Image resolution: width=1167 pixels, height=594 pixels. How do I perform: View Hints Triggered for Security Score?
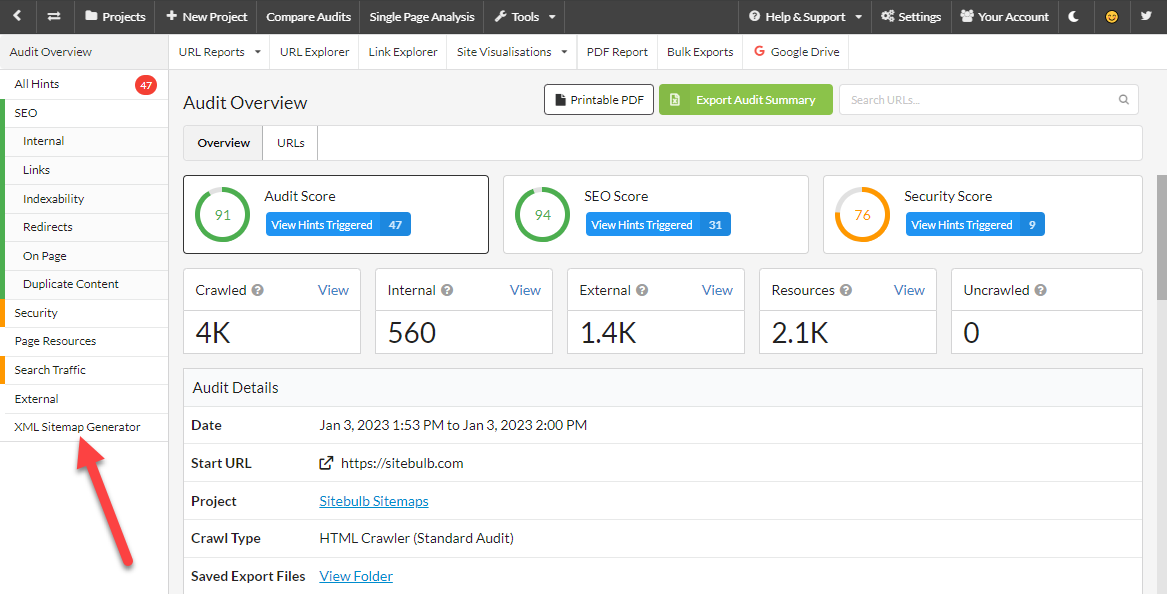975,225
